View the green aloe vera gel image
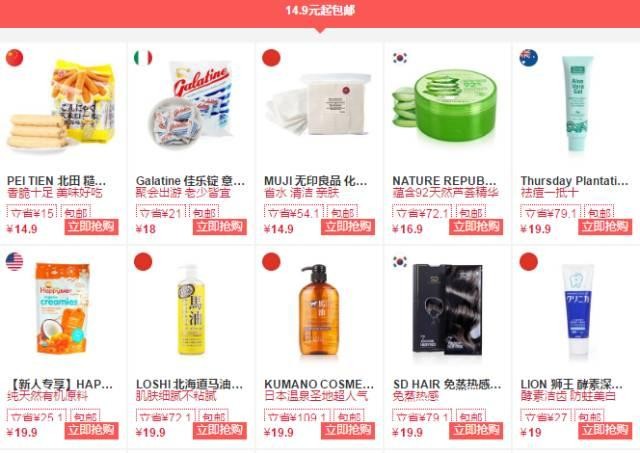640x453 pixels. coord(446,107)
